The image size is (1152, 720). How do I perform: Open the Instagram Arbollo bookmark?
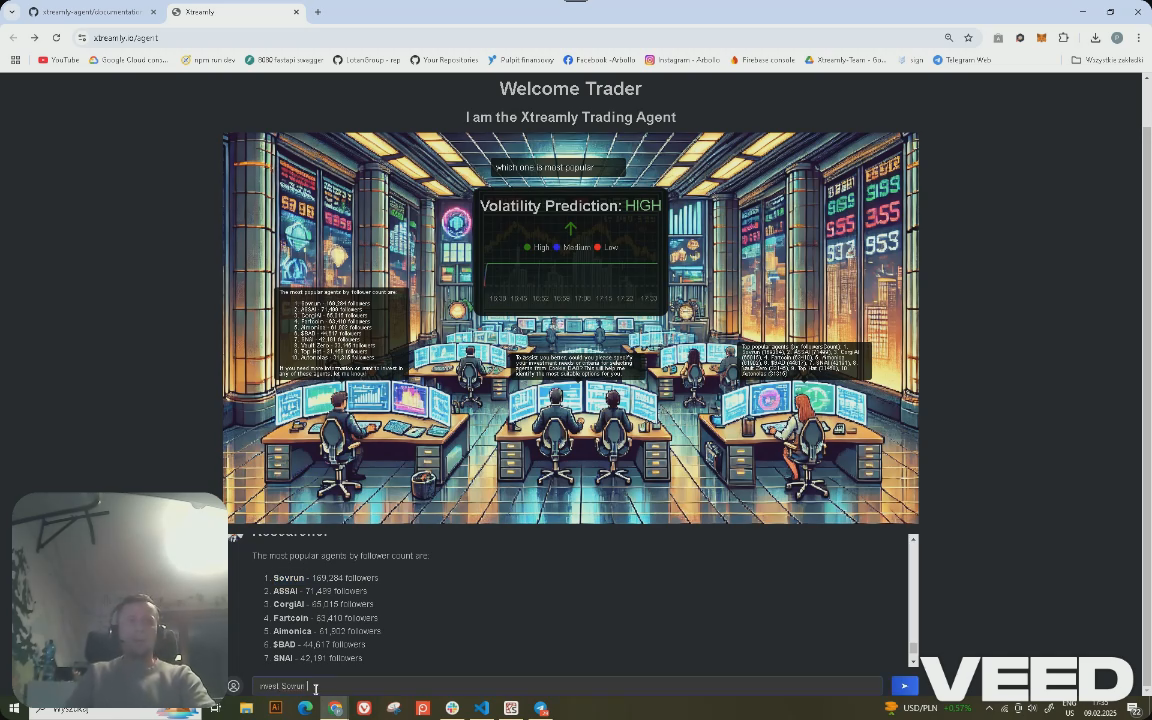[683, 60]
